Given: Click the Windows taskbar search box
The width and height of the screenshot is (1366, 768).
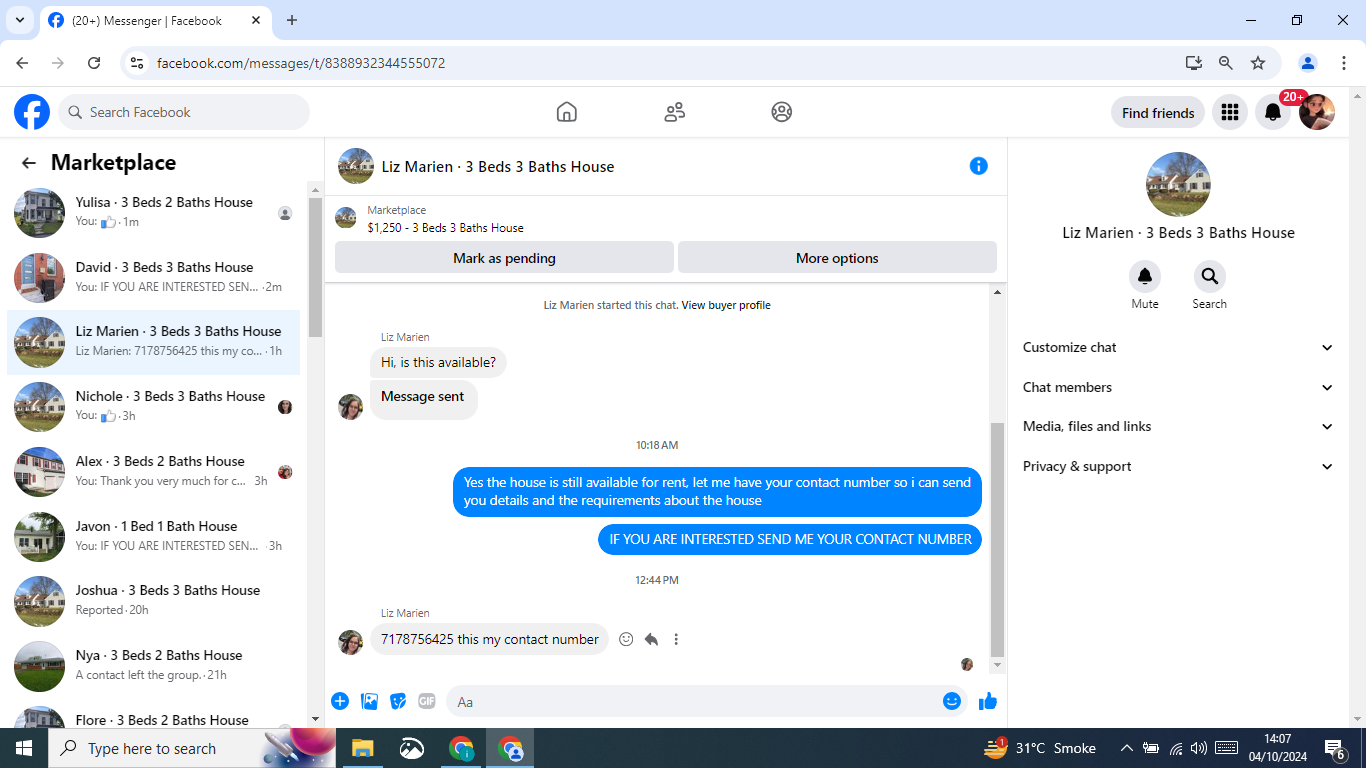Looking at the screenshot, I should [x=191, y=748].
